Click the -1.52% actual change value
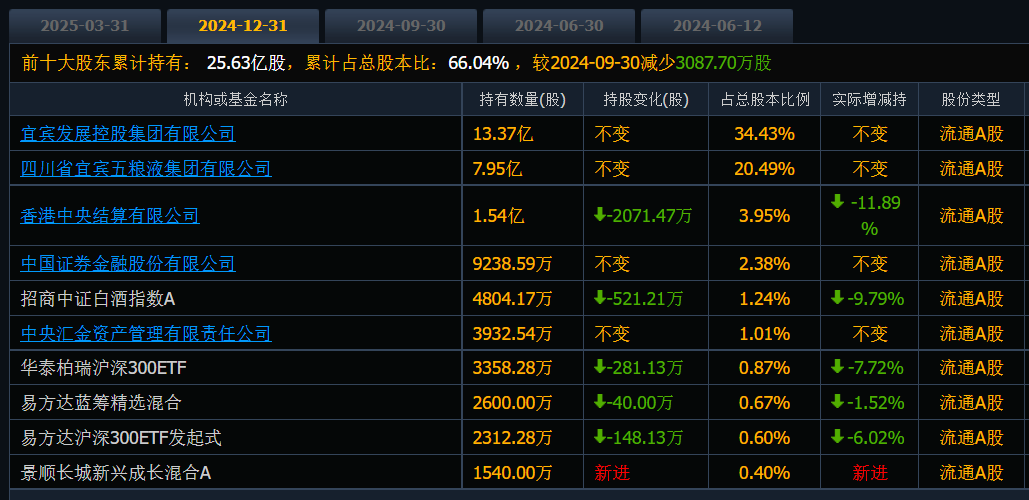This screenshot has height=500, width=1029. point(868,403)
